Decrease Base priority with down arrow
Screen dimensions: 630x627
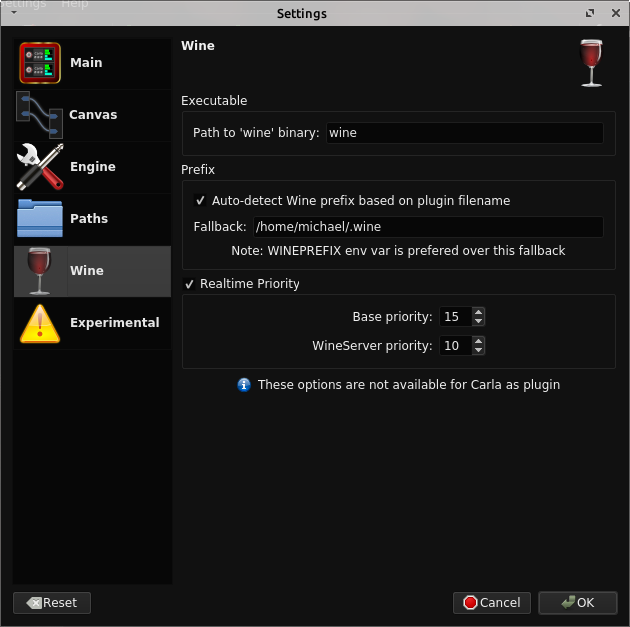click(478, 321)
